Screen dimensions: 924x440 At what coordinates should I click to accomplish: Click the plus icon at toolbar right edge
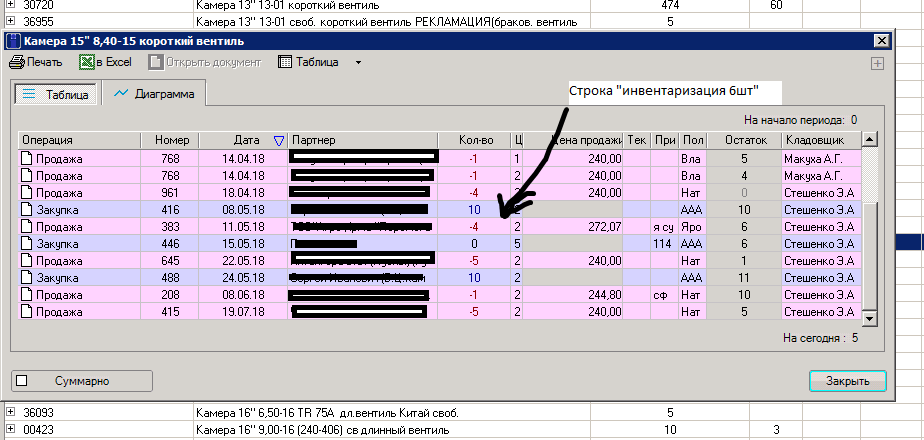point(877,64)
